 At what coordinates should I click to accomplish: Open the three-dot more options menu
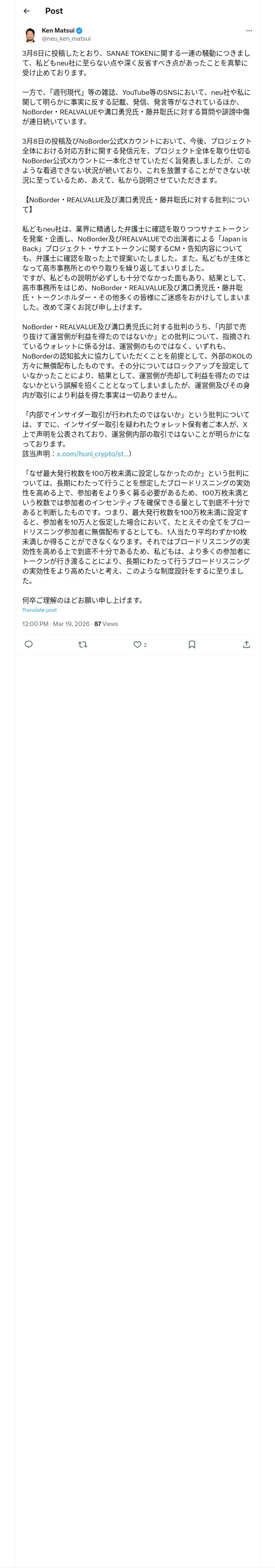point(249,31)
